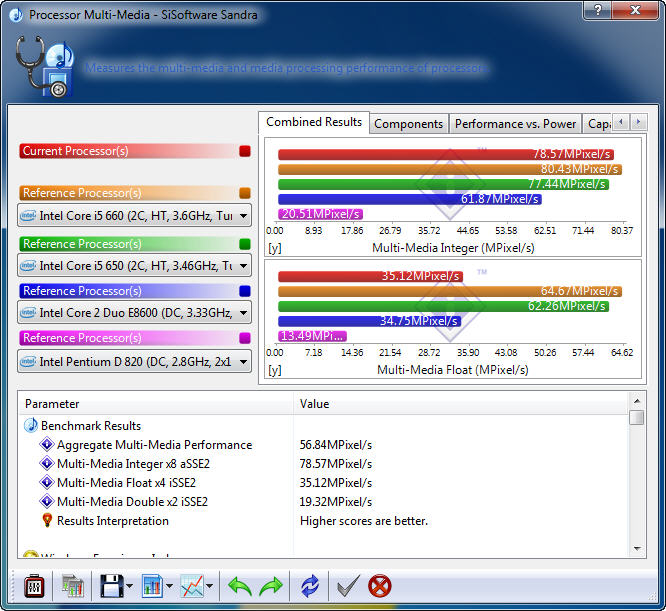Click the 56.84MPixel/s value
666x611 pixels.
pos(336,445)
